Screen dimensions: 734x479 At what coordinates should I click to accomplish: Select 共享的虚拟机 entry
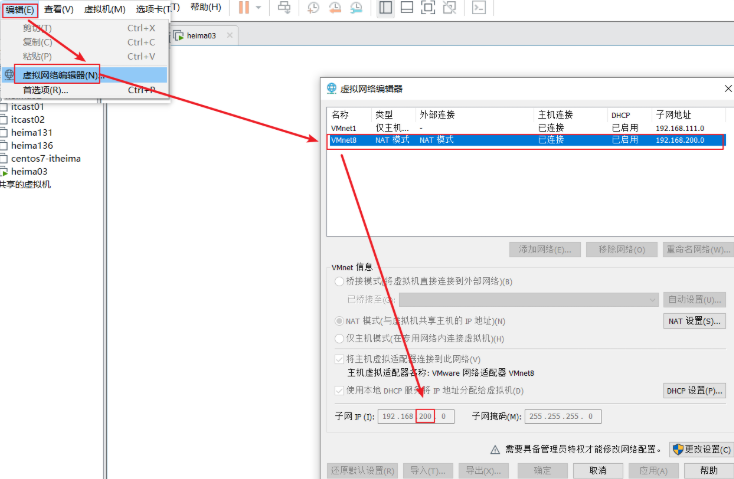[25, 184]
